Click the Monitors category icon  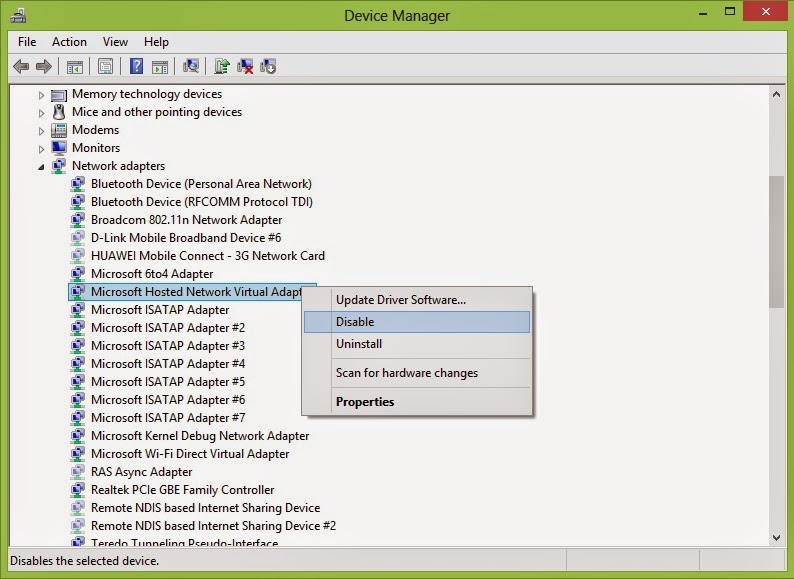pos(59,148)
